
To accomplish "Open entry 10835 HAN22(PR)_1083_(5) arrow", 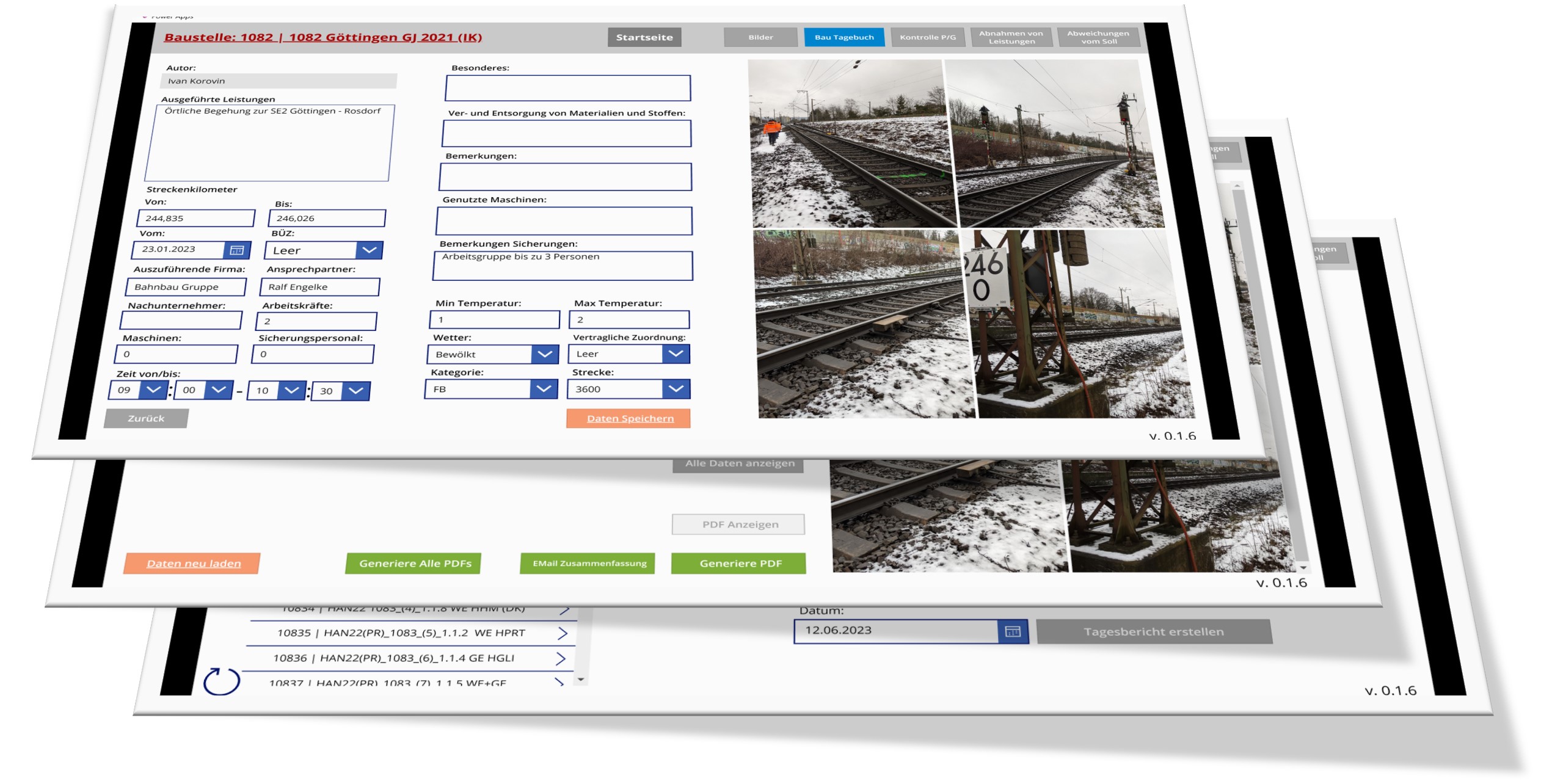I will [x=563, y=633].
